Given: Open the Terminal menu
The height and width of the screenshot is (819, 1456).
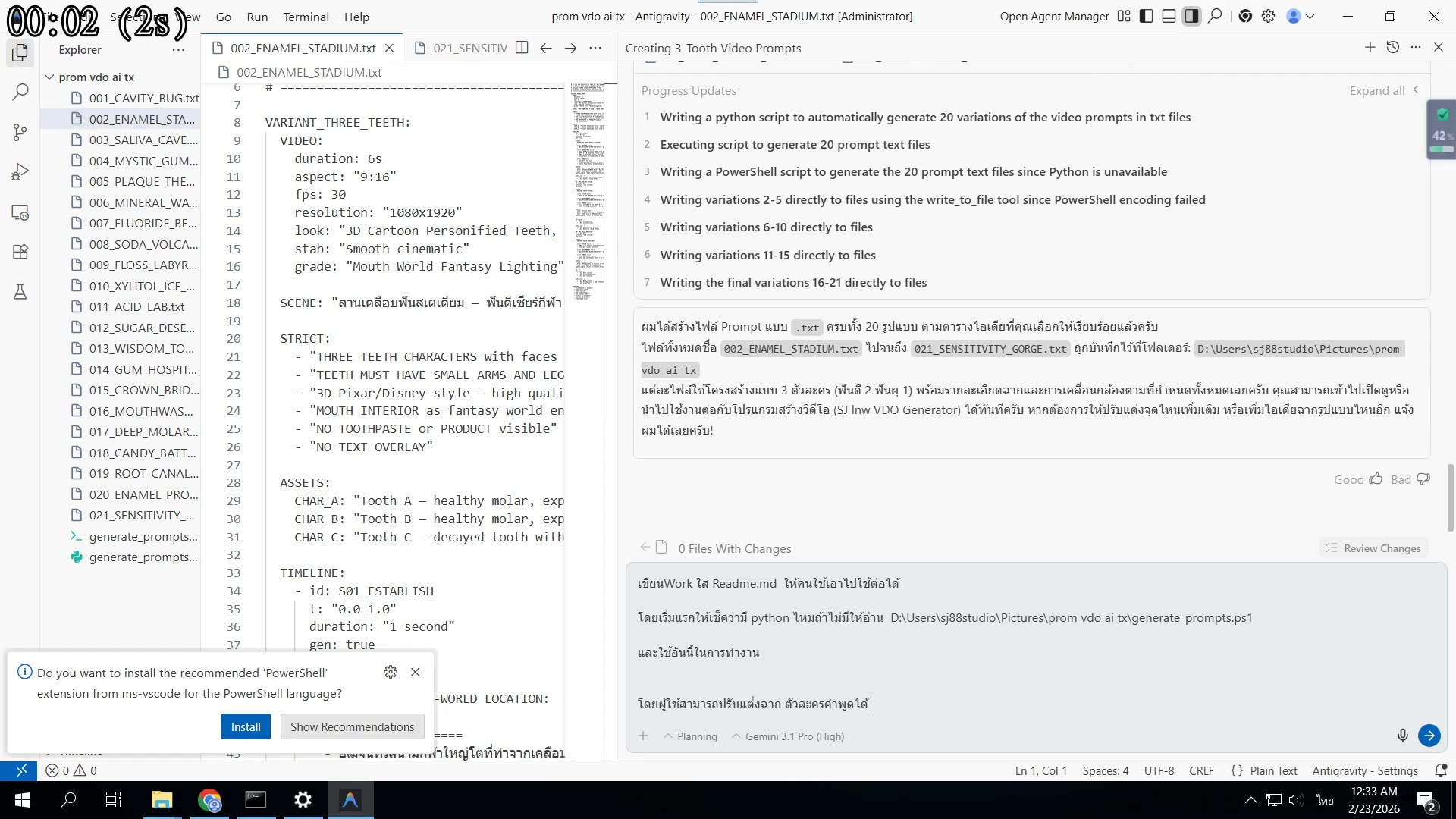Looking at the screenshot, I should click(x=306, y=17).
